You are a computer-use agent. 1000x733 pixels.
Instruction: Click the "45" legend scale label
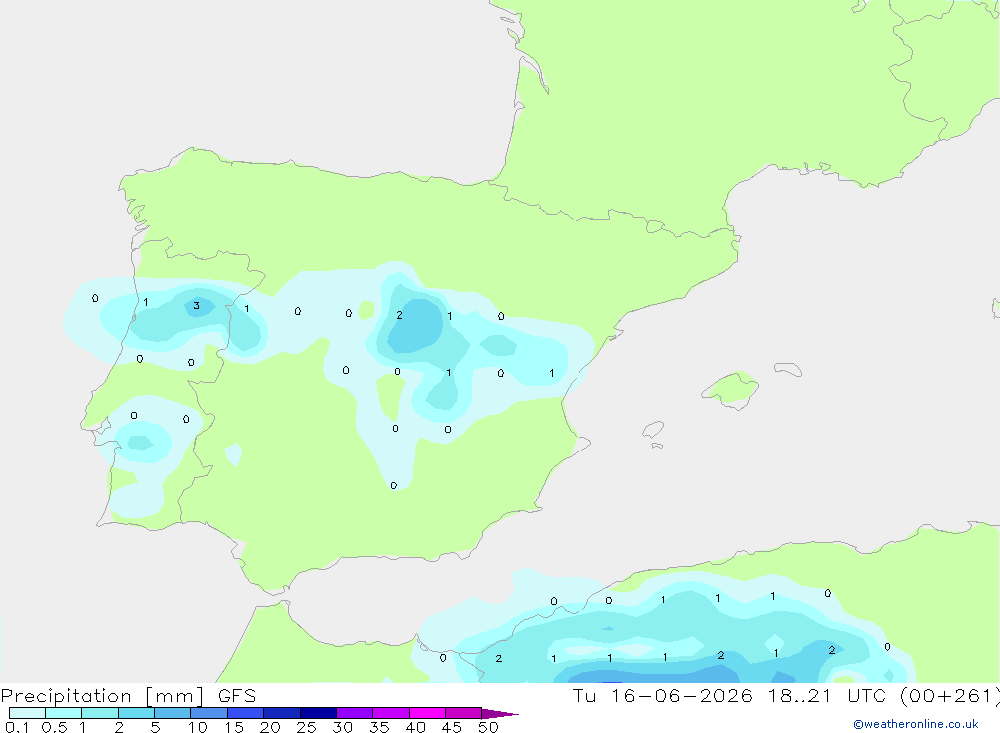click(x=452, y=727)
